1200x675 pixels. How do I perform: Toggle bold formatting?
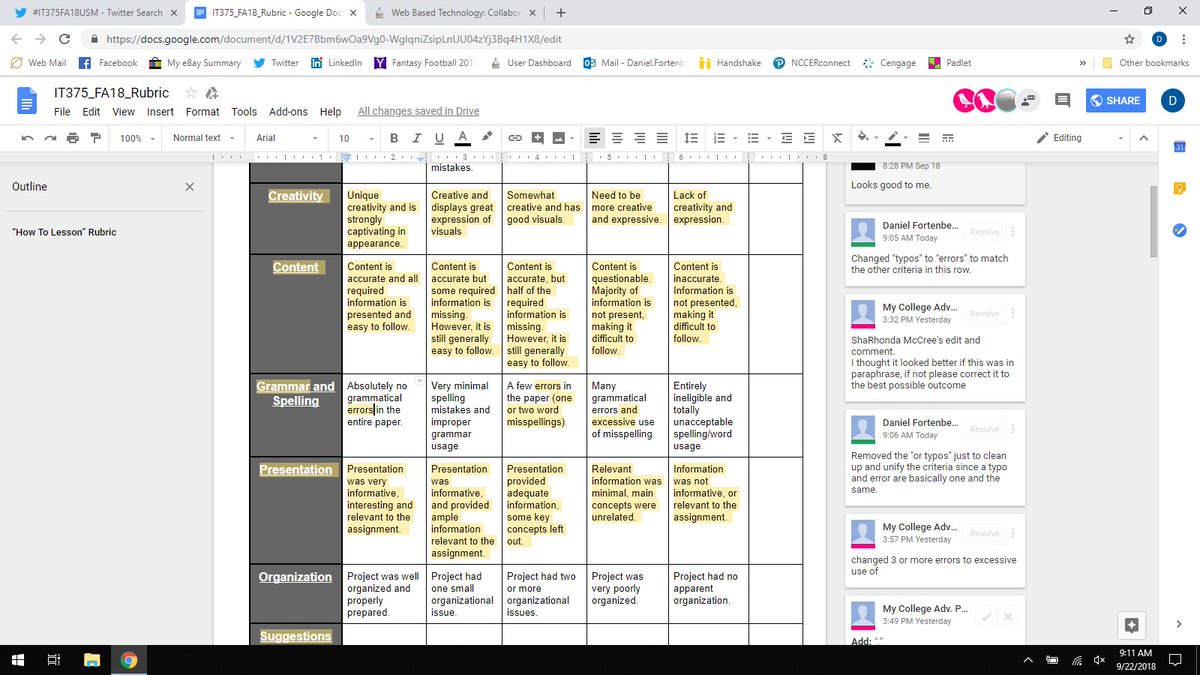(394, 138)
